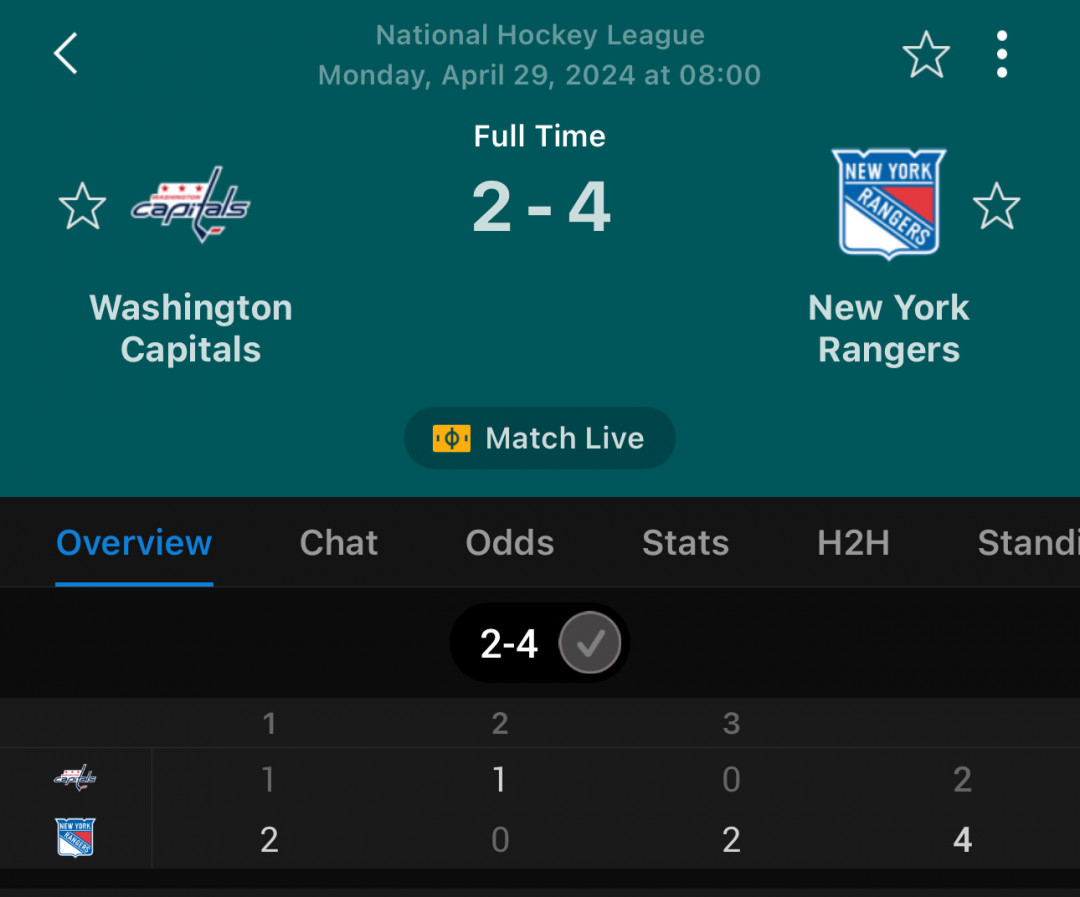Favorite this match with the top star

pos(926,54)
